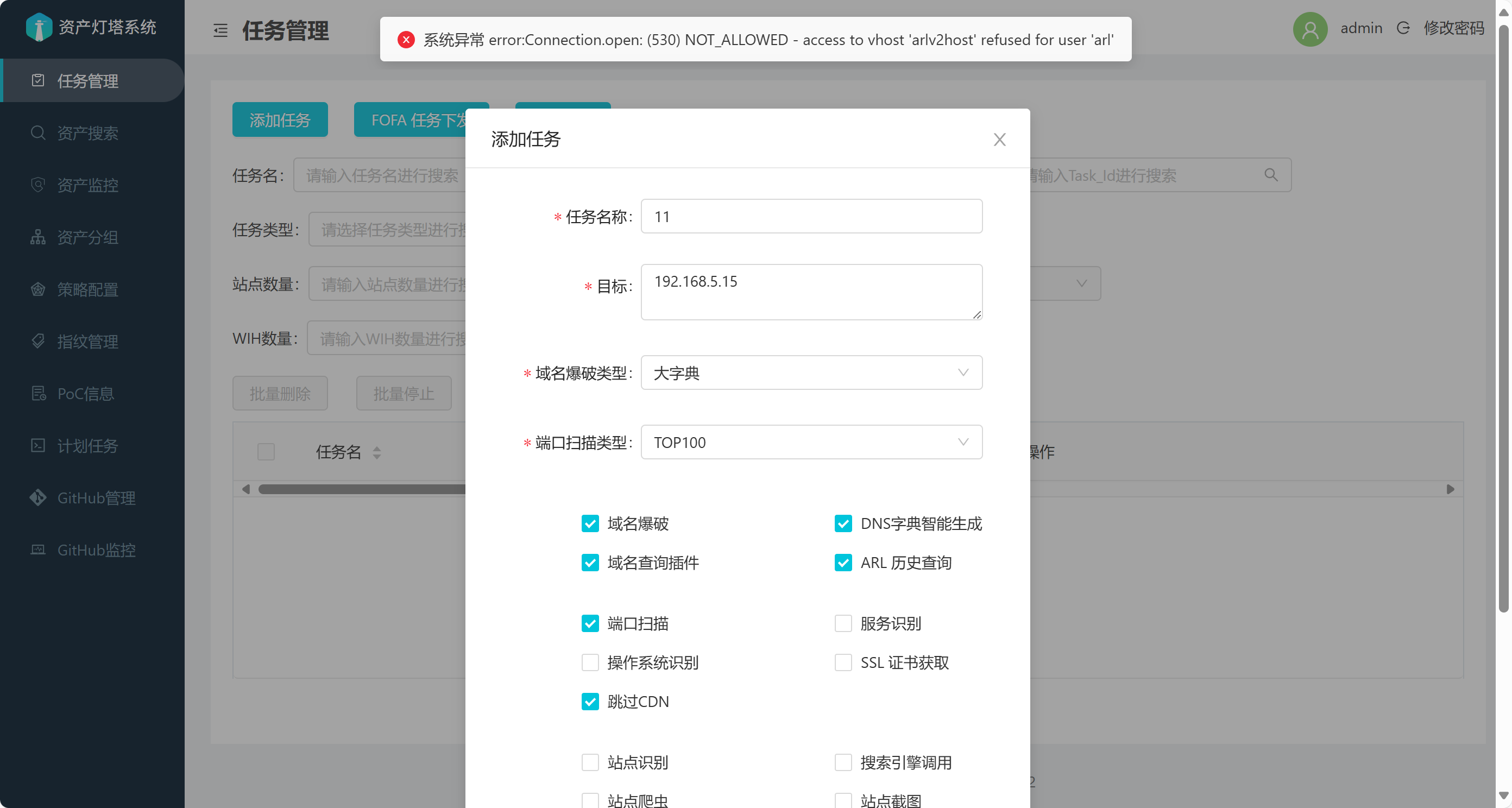Open 资产搜索 in the sidebar
This screenshot has height=808, width=1512.
pos(87,133)
